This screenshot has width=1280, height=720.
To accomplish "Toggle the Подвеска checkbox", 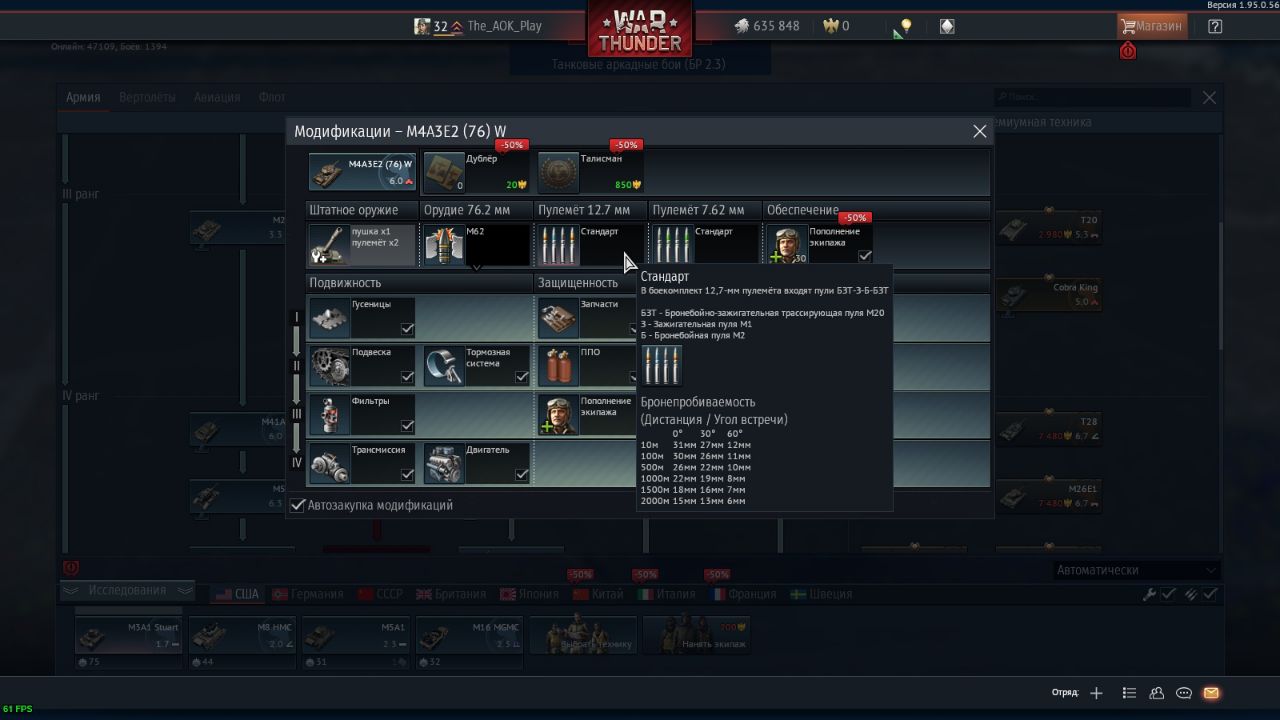I will (407, 377).
